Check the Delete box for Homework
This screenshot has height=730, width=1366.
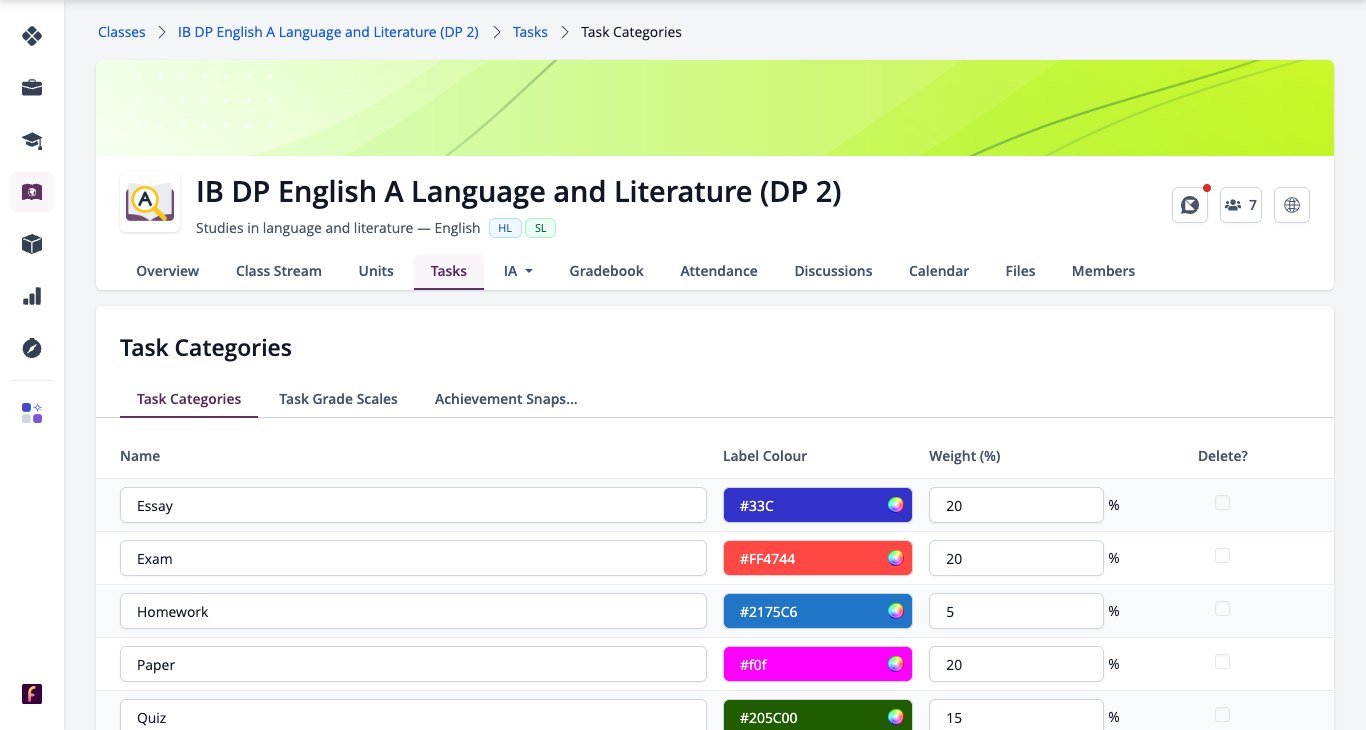coord(1222,609)
